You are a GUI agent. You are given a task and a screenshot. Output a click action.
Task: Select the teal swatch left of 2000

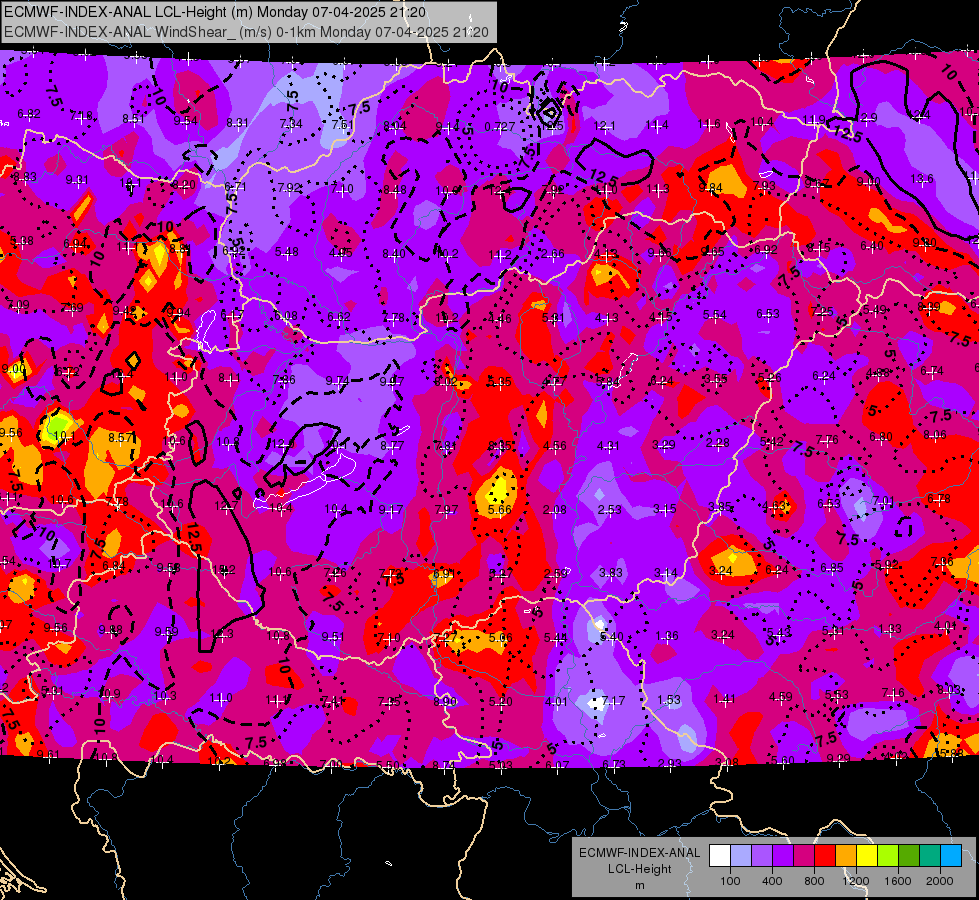930,856
